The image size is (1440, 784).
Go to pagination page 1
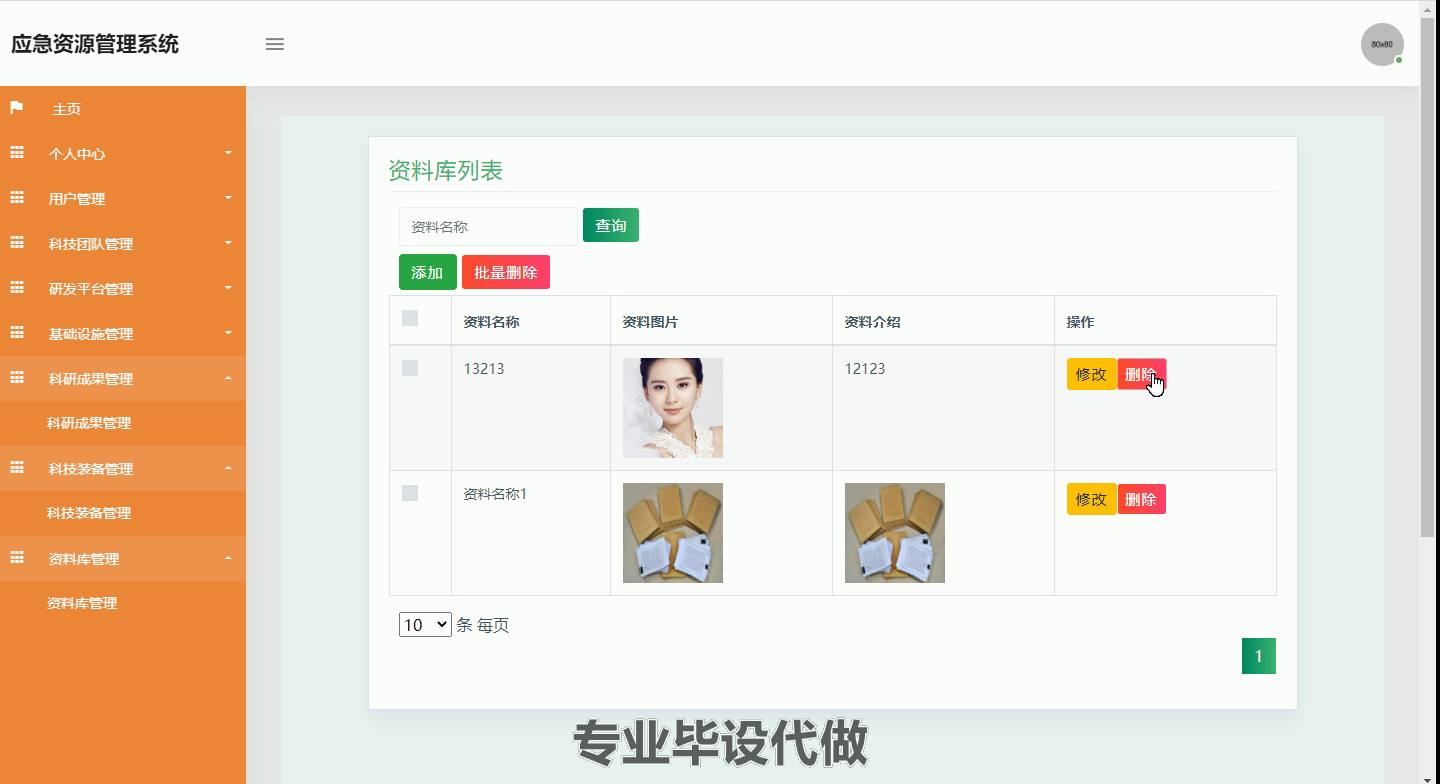[1259, 656]
